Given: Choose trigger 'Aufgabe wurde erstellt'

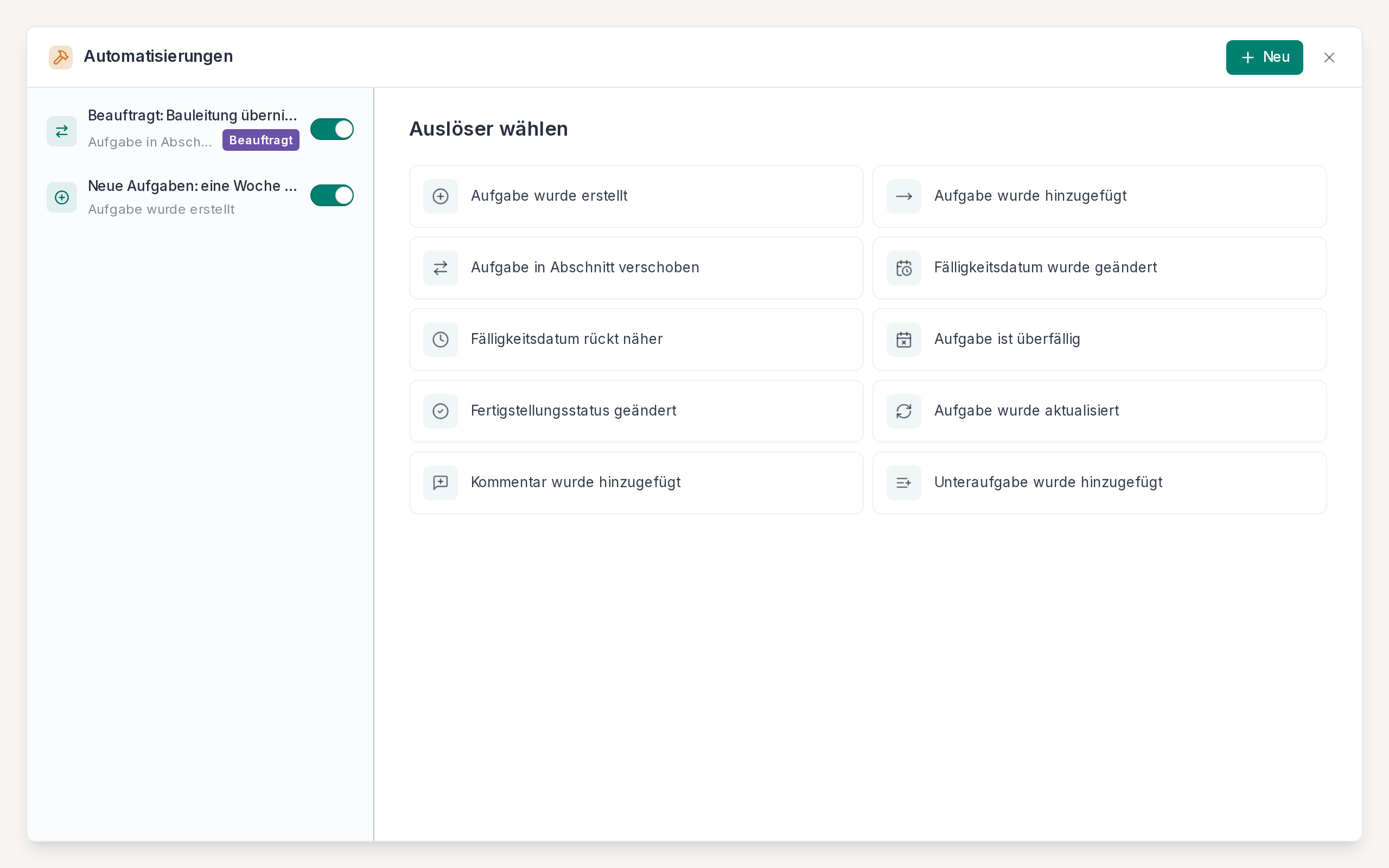Looking at the screenshot, I should click(x=636, y=196).
